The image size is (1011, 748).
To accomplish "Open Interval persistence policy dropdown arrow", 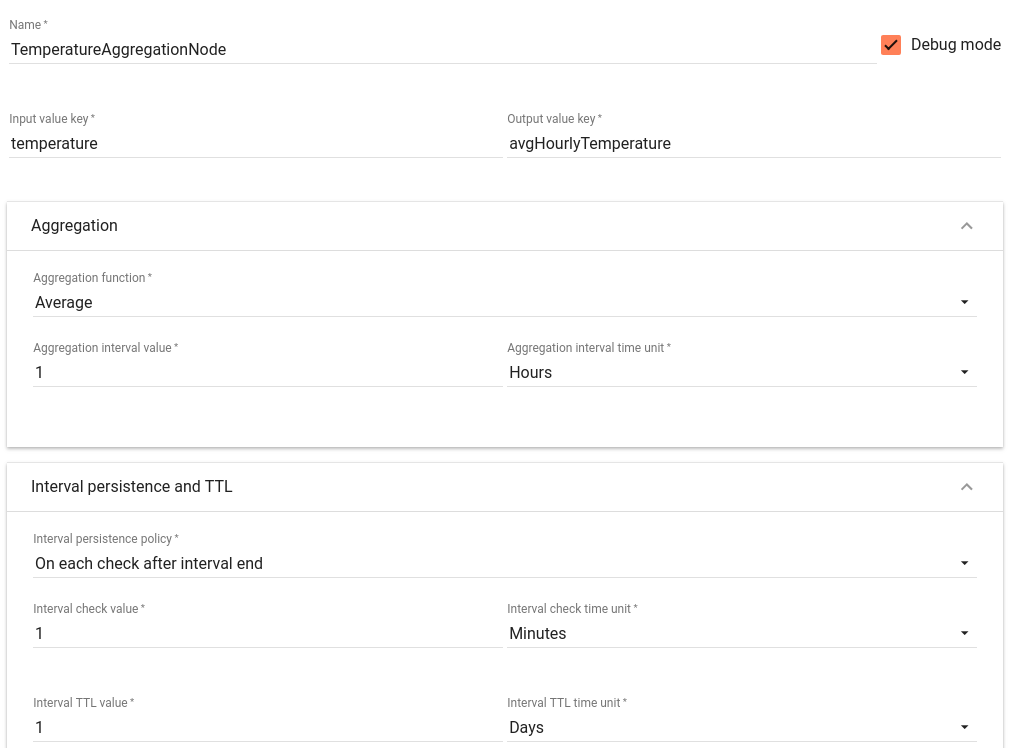I will [964, 563].
